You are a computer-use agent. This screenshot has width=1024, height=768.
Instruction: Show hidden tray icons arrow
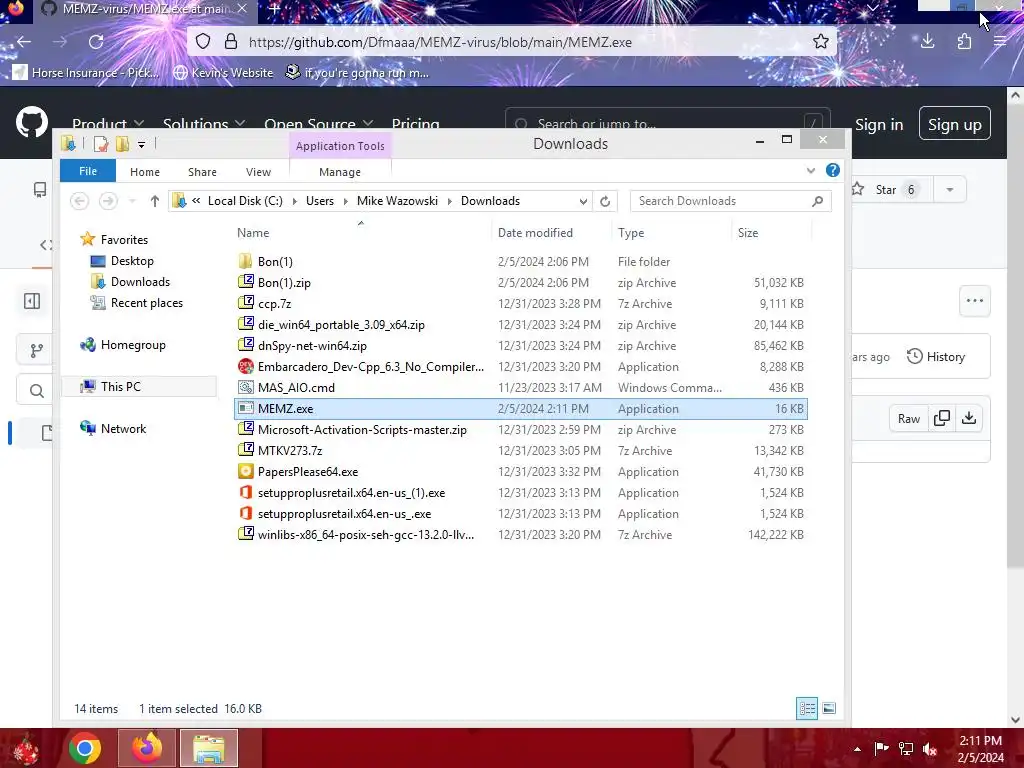coord(857,748)
